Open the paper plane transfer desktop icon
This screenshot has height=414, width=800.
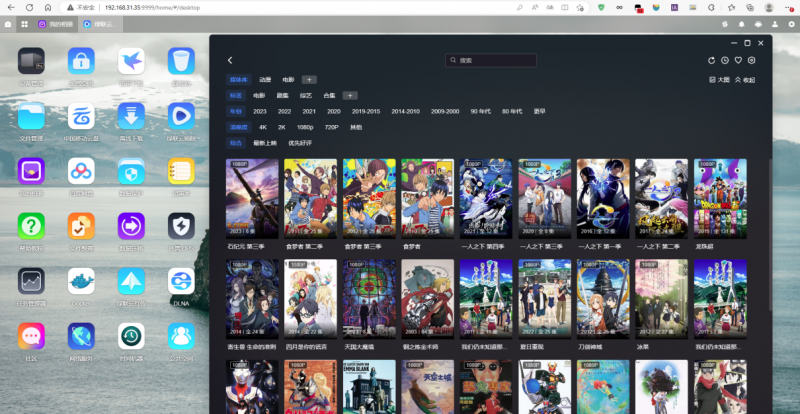point(131,281)
